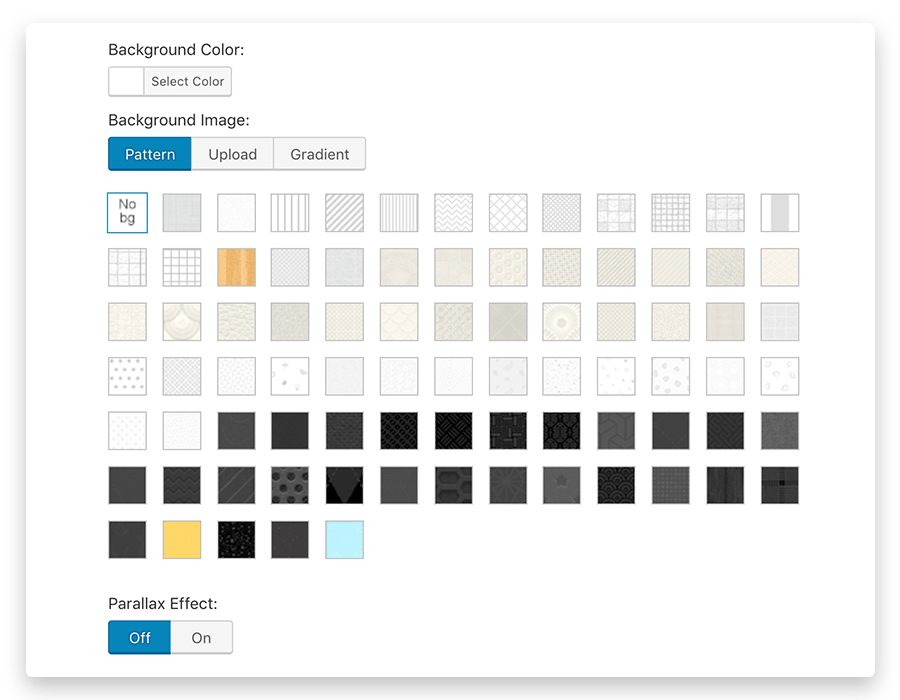Select the dark zigzag chevron pattern
This screenshot has width=900, height=700.
(x=182, y=485)
